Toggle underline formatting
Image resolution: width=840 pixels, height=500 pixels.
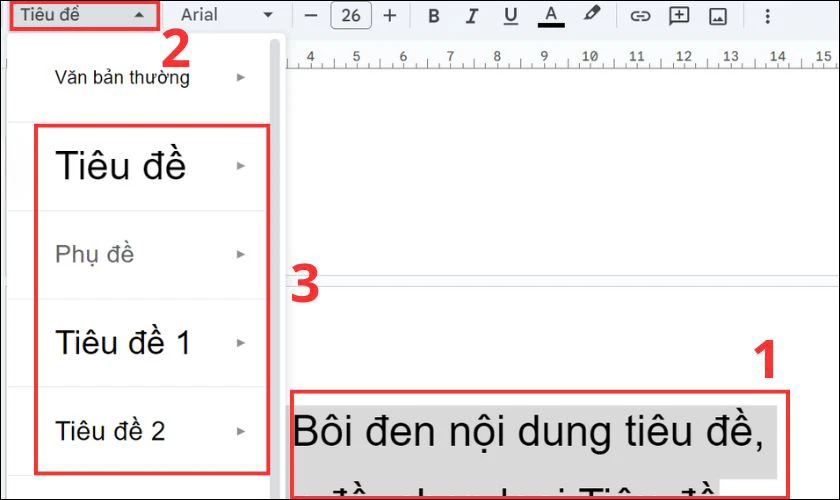pyautogui.click(x=511, y=16)
